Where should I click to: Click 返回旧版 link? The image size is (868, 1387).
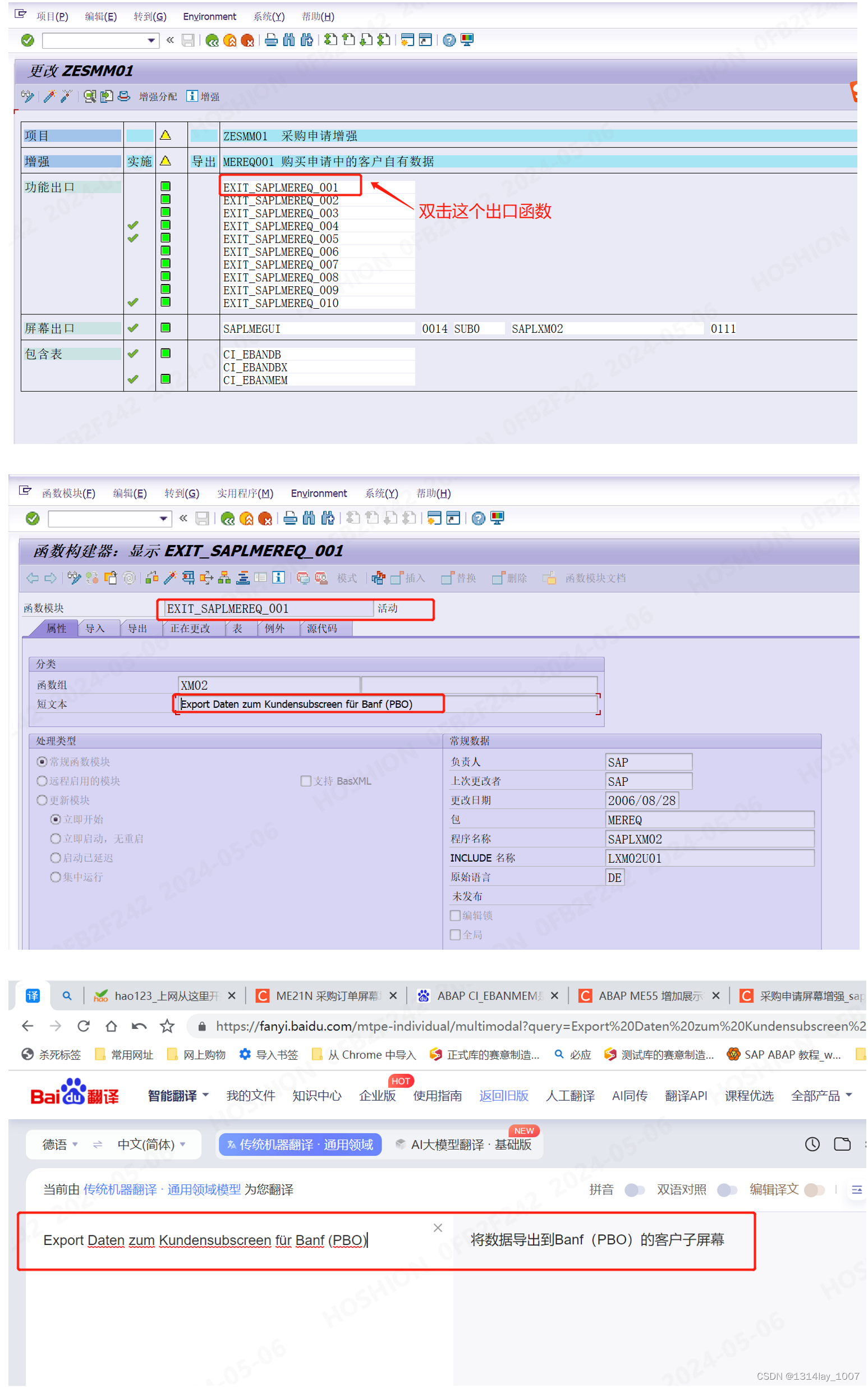504,1096
